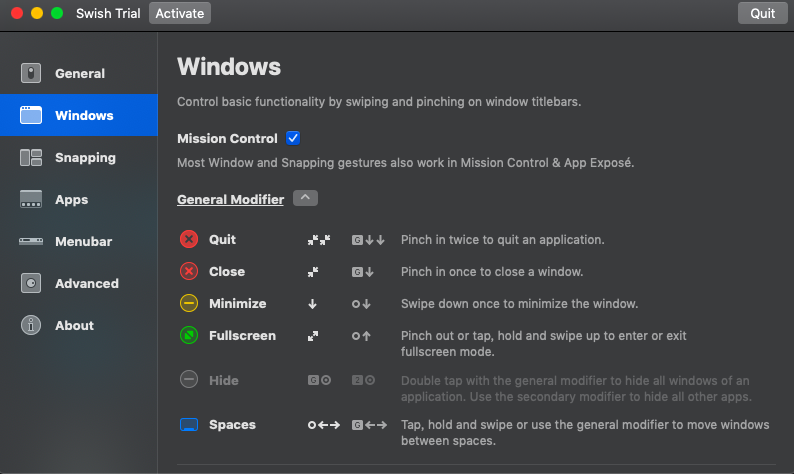Click the red Quit gesture icon
The width and height of the screenshot is (794, 474).
(x=189, y=240)
